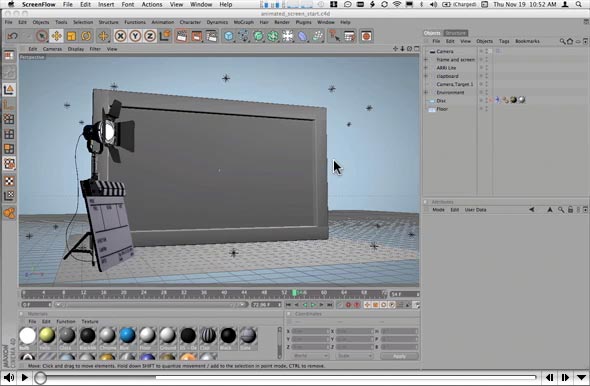590x386 pixels.
Task: Select the Floor object in tree
Action: (442, 109)
